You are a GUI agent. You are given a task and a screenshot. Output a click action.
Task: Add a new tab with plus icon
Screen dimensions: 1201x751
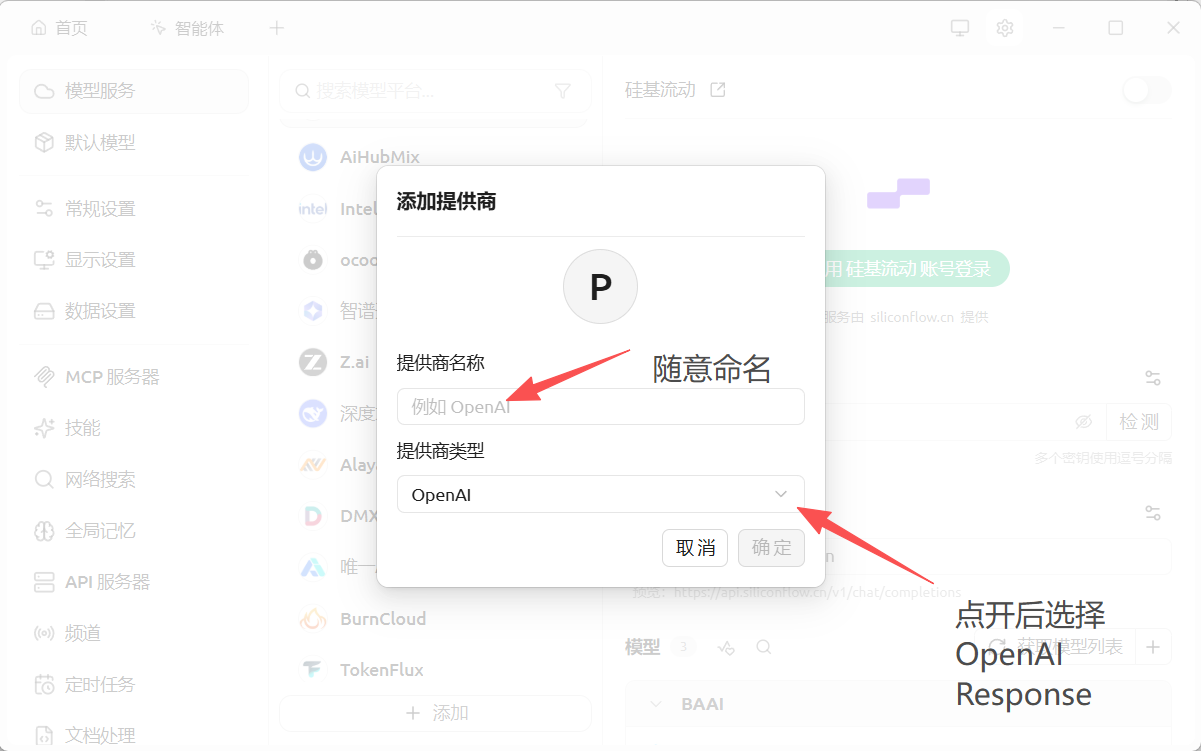point(277,28)
